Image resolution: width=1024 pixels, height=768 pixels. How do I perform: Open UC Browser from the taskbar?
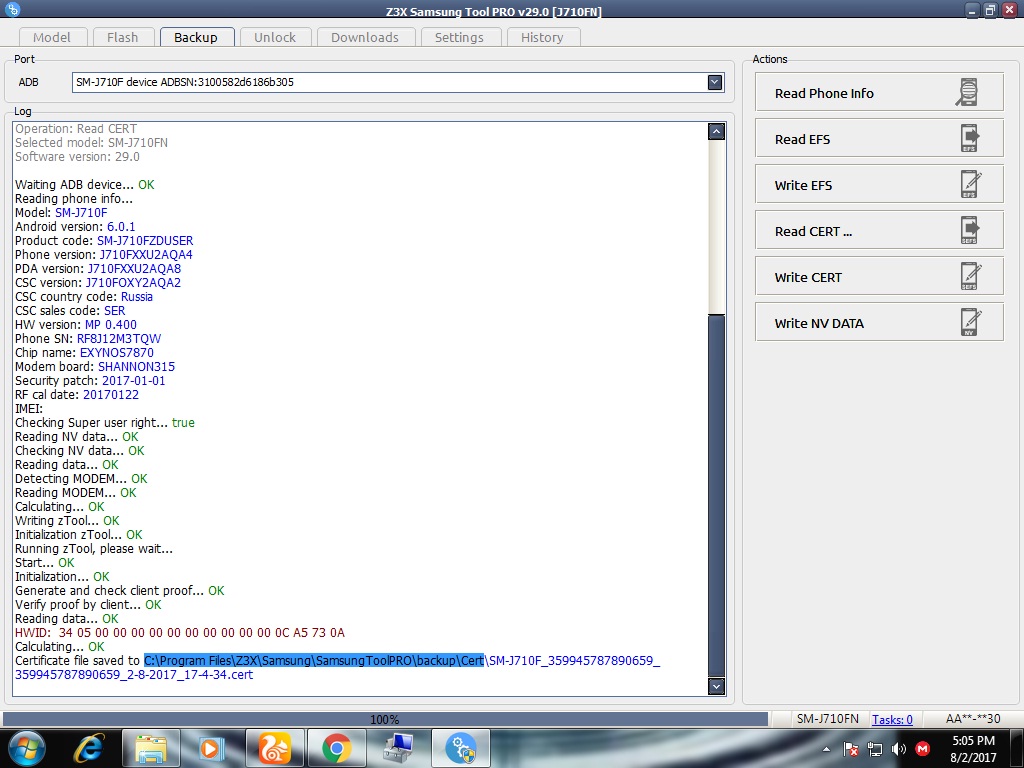click(x=274, y=748)
